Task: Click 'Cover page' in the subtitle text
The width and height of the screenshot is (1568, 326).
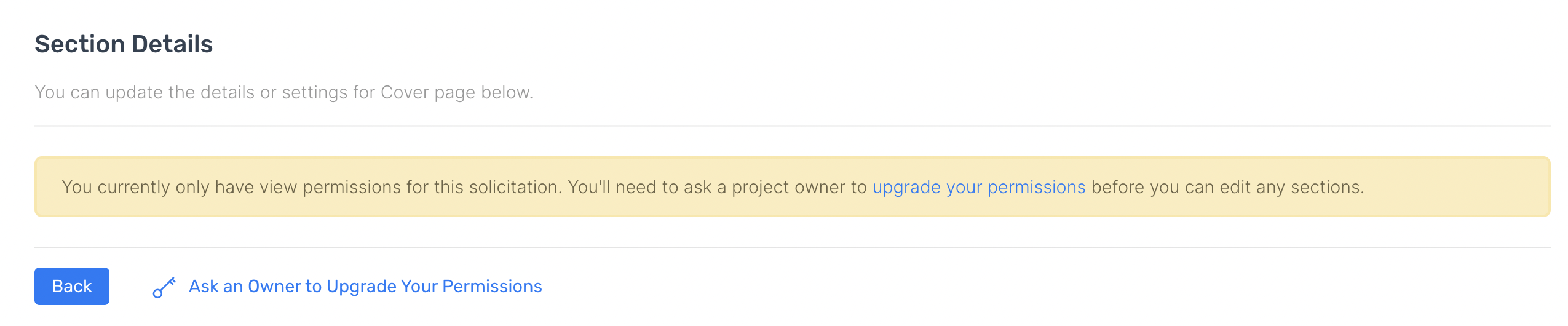Action: [428, 92]
